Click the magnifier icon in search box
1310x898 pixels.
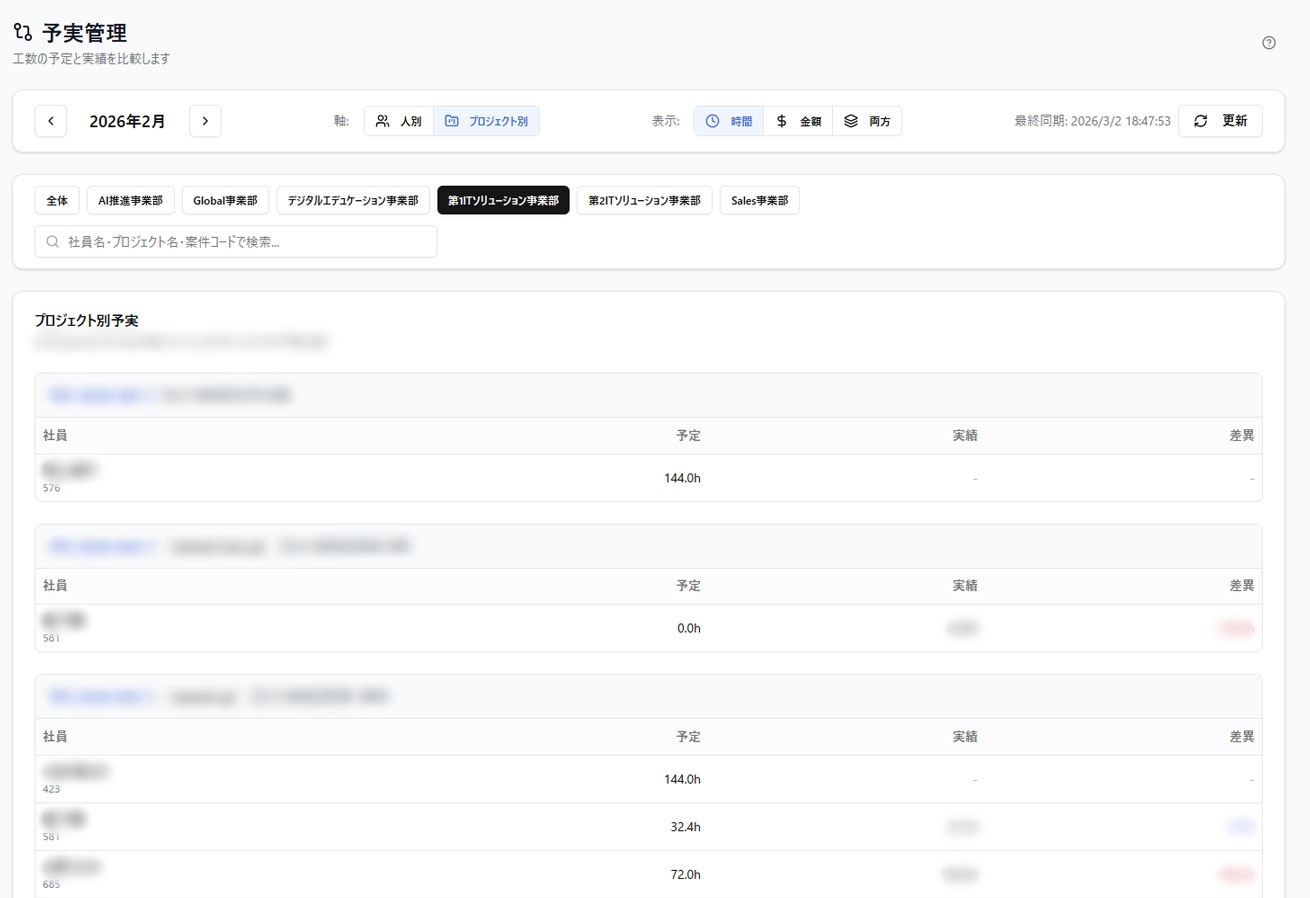click(x=53, y=242)
